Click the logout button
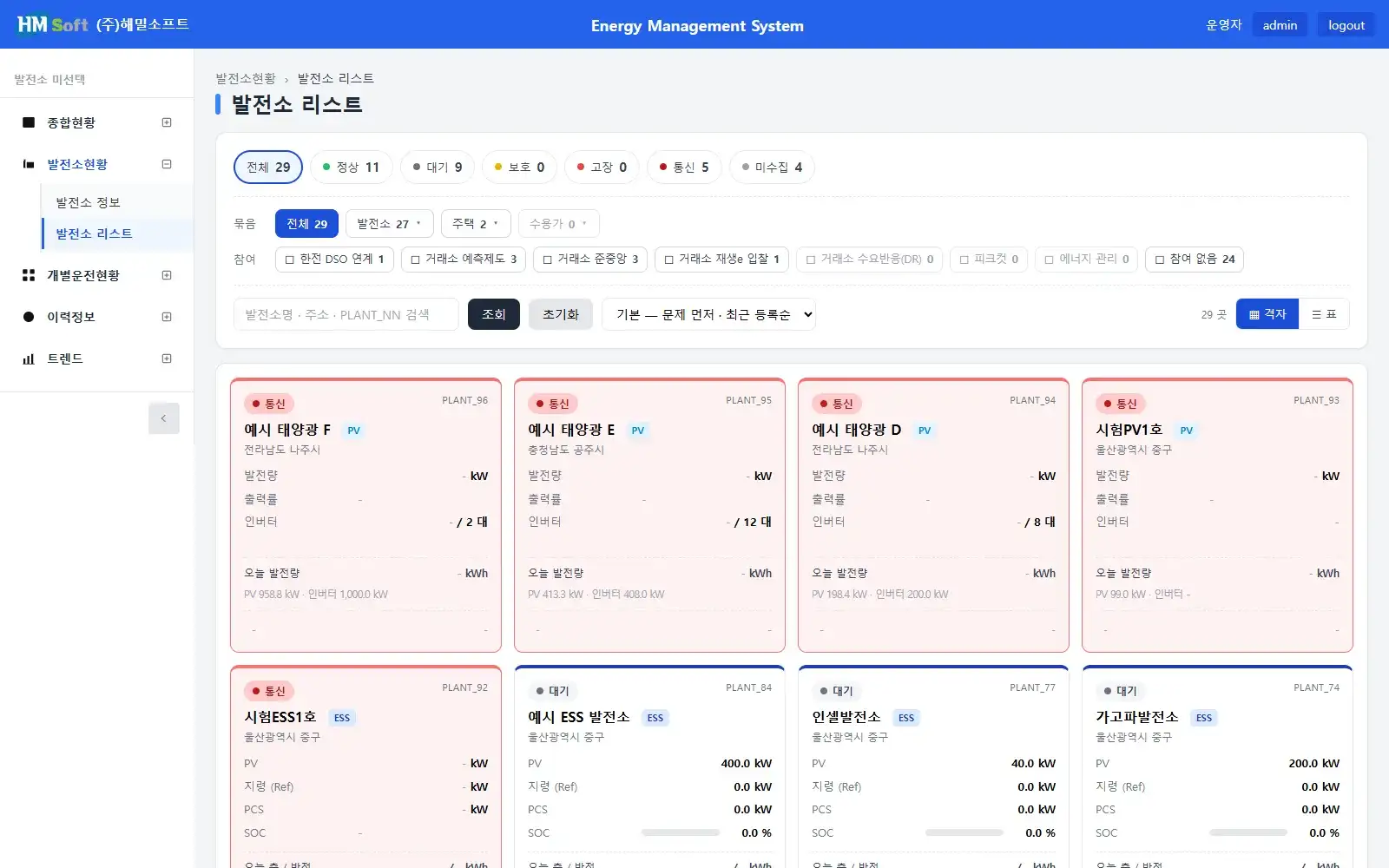 [x=1346, y=25]
